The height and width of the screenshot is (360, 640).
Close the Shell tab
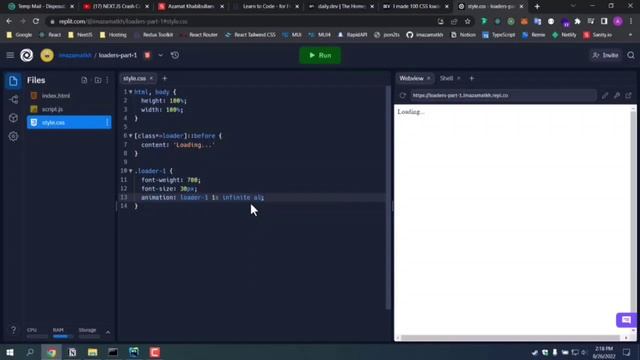[459, 78]
